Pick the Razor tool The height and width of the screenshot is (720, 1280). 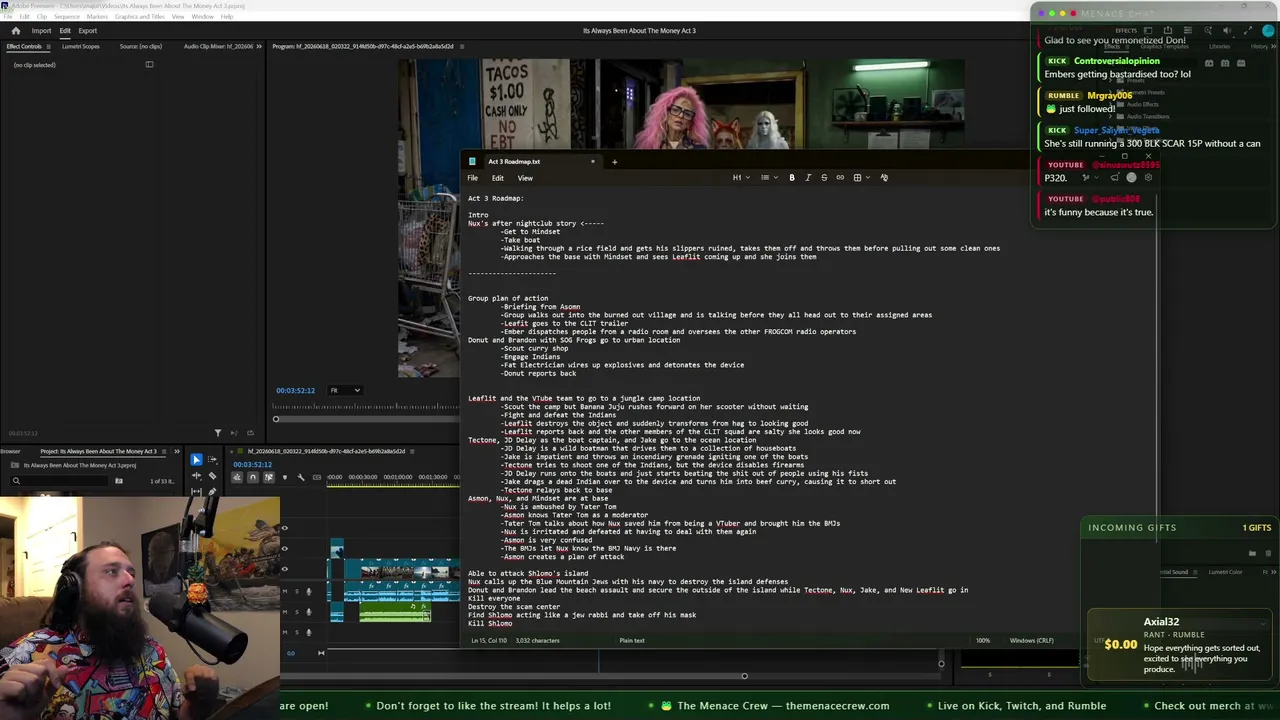(212, 475)
